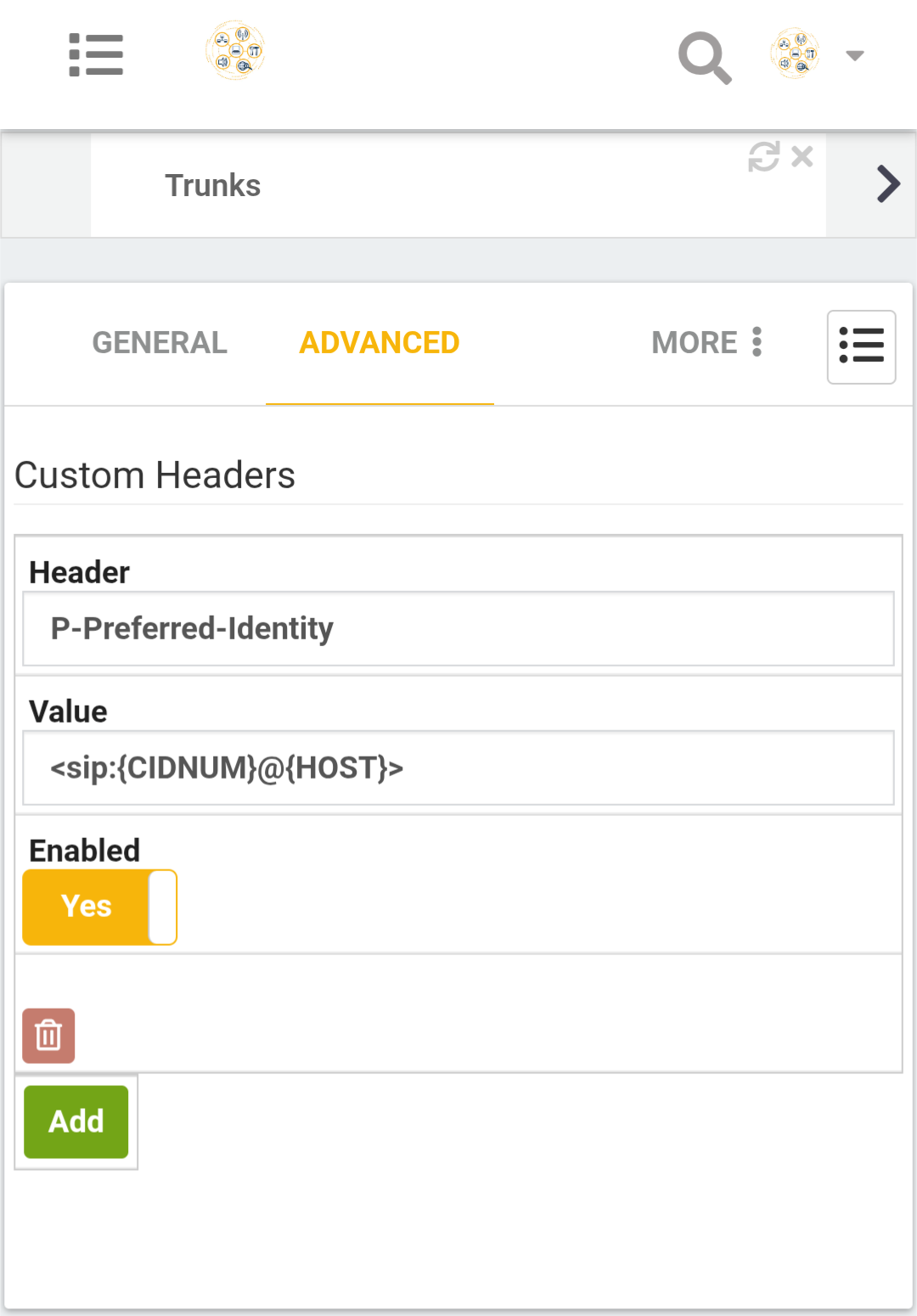Open search with the magnifier icon
Viewport: 917px width, 1316px height.
704,57
